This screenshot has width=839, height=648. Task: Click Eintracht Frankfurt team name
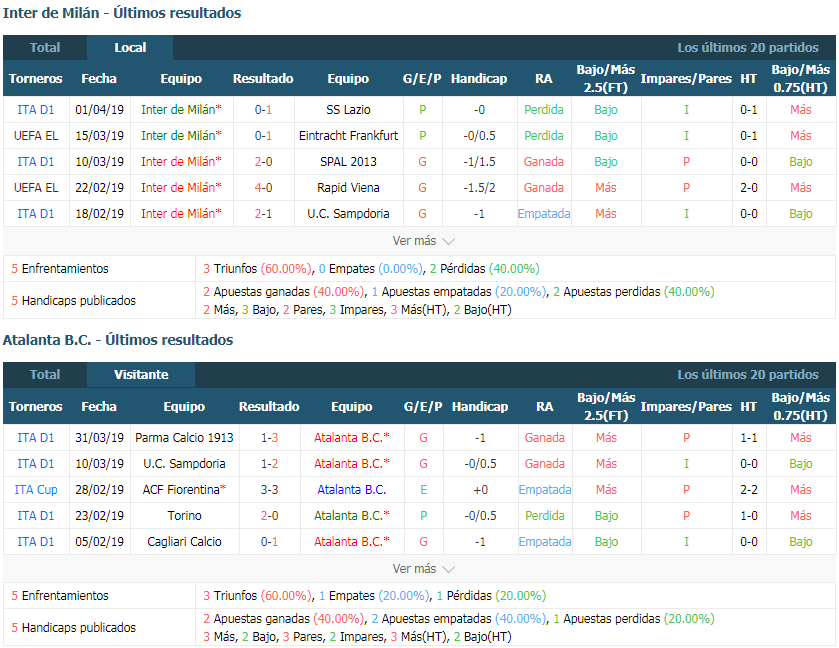(348, 136)
